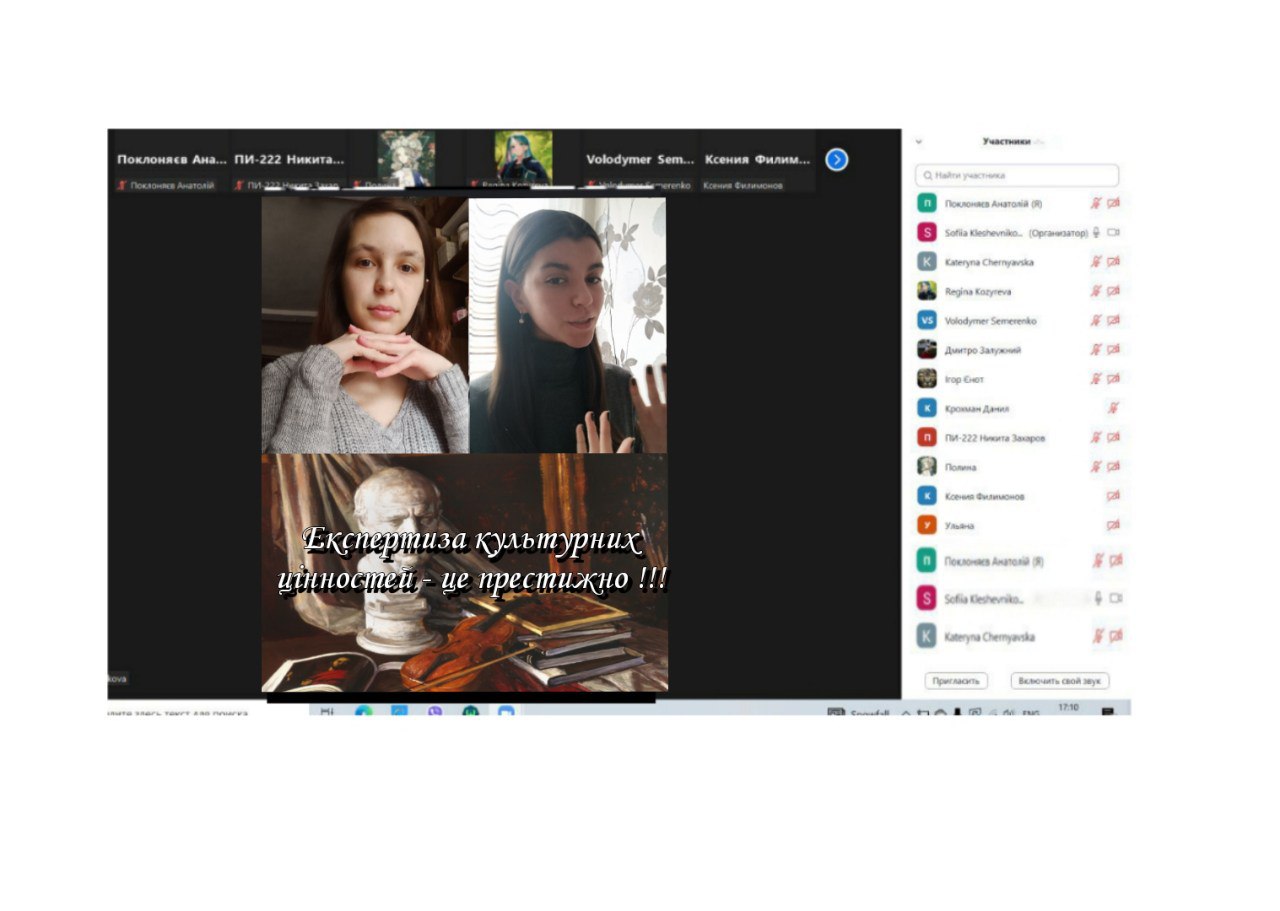The height and width of the screenshot is (911, 1280).
Task: Click the Ульяна name in the participants list
Action: [x=959, y=525]
